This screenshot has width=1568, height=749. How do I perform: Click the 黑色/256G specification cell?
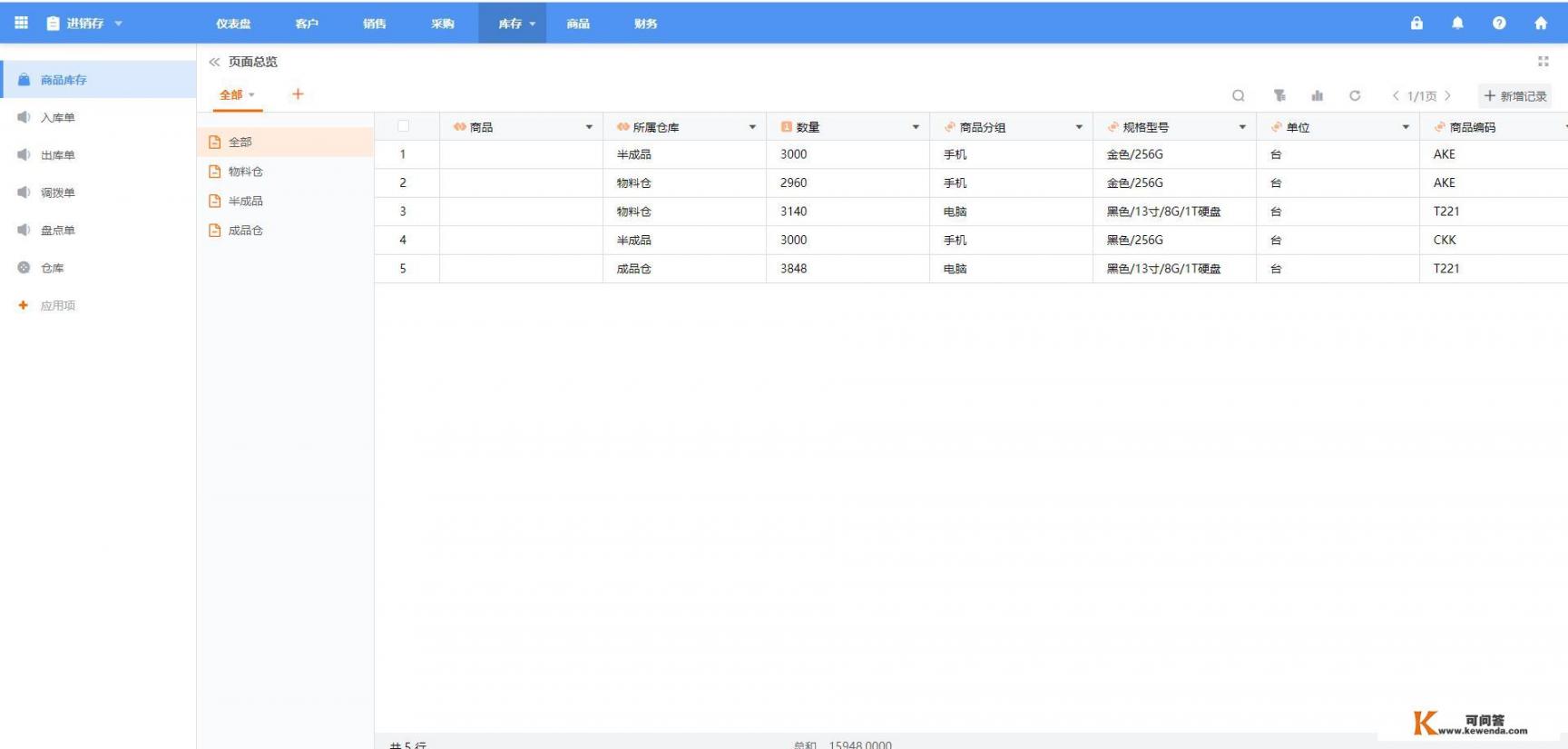tap(1174, 240)
